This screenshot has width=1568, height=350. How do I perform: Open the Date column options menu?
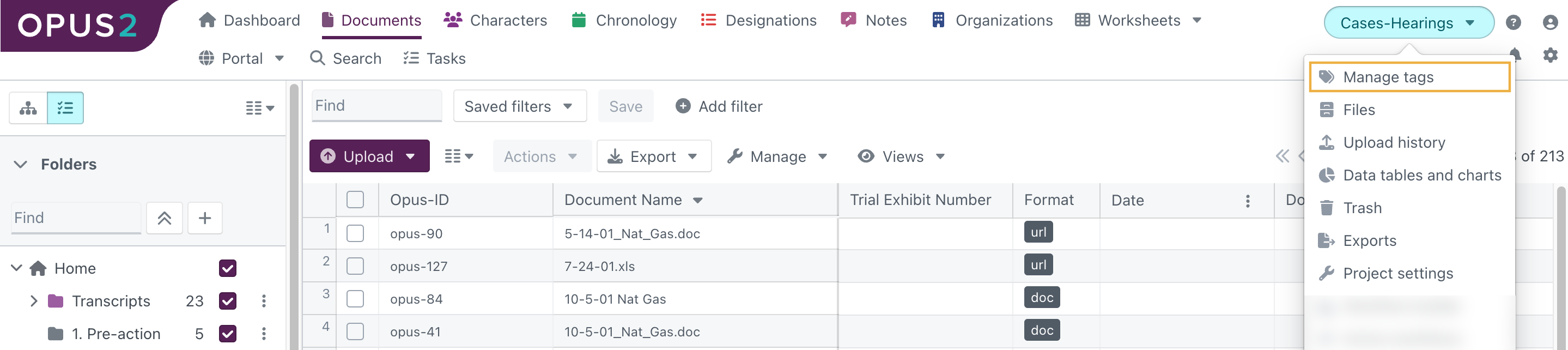(1247, 200)
